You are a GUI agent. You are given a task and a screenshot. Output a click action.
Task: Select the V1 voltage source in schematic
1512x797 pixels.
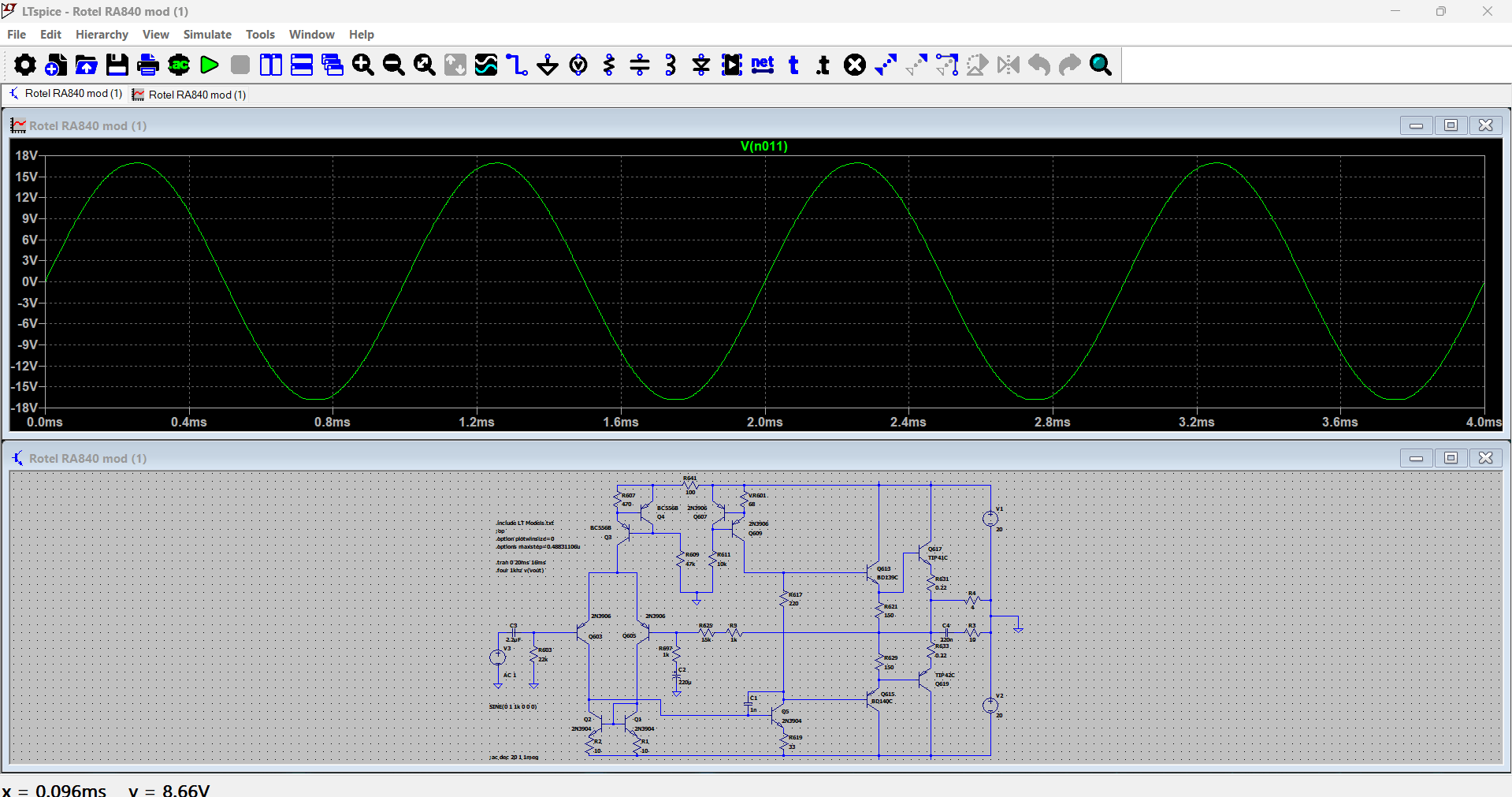coord(990,518)
